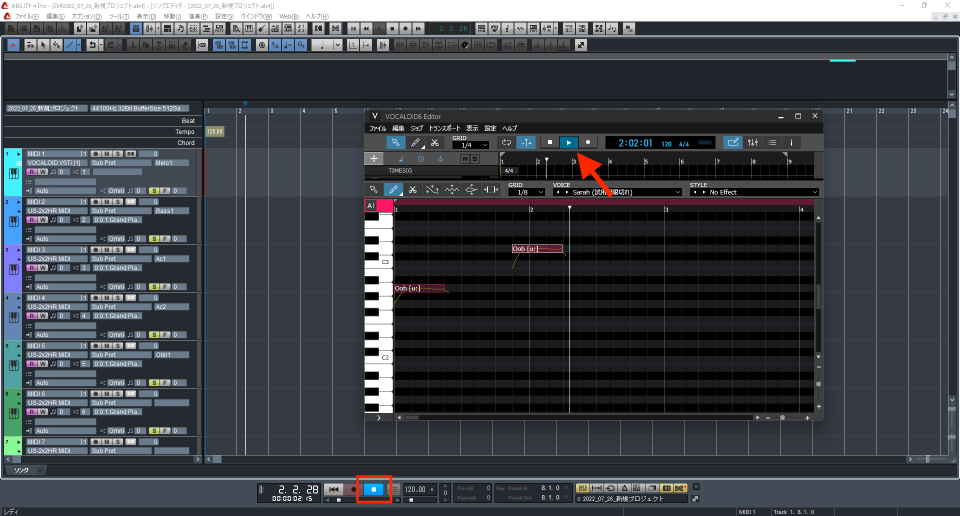Open VOCALOID ファイル menu
Screen dimensions: 960x516
(x=377, y=129)
